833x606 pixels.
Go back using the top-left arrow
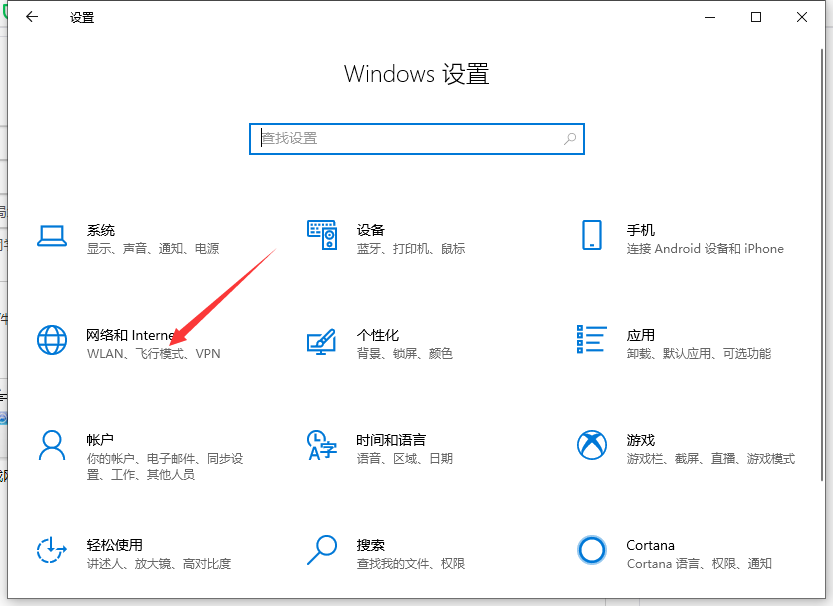31,17
